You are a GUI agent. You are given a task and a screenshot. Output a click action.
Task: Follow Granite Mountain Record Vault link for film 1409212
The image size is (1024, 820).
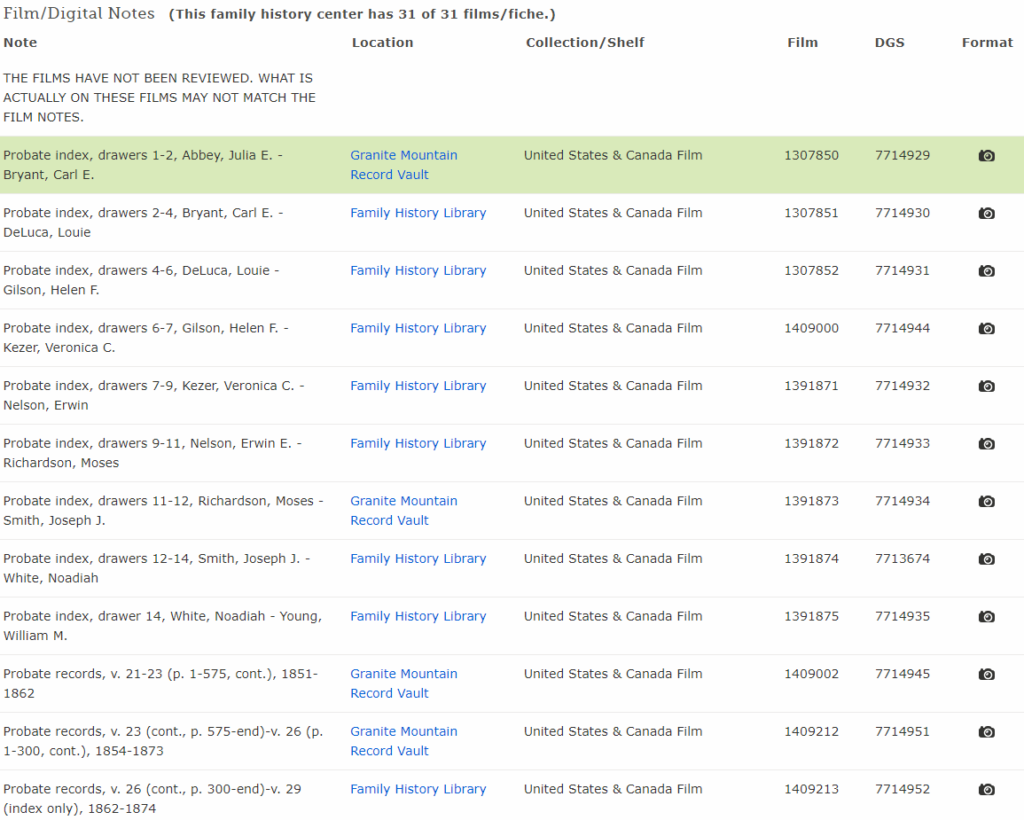(x=404, y=741)
